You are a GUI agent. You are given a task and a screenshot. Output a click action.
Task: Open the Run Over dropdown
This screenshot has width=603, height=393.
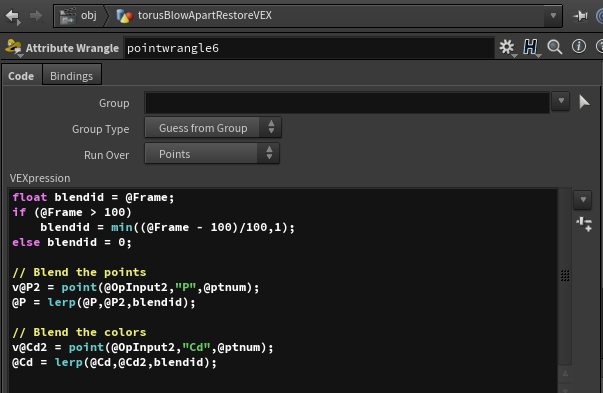click(212, 154)
